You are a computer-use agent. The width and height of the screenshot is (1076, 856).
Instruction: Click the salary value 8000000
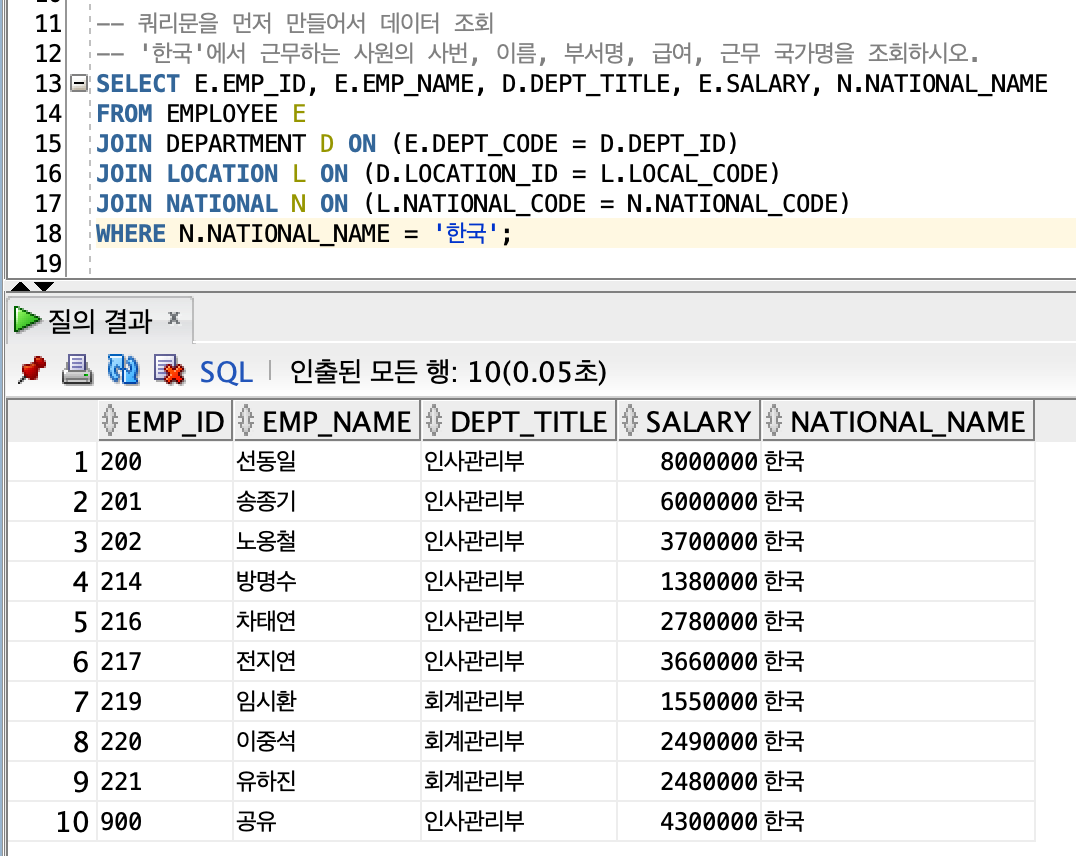click(688, 461)
